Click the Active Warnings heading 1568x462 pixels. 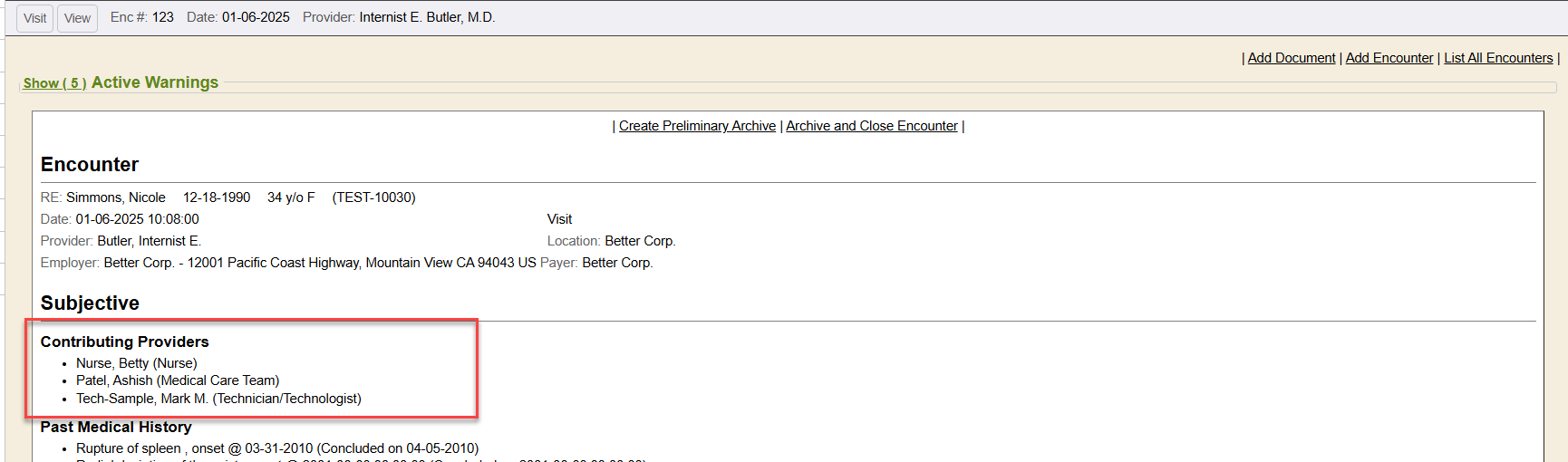[155, 82]
